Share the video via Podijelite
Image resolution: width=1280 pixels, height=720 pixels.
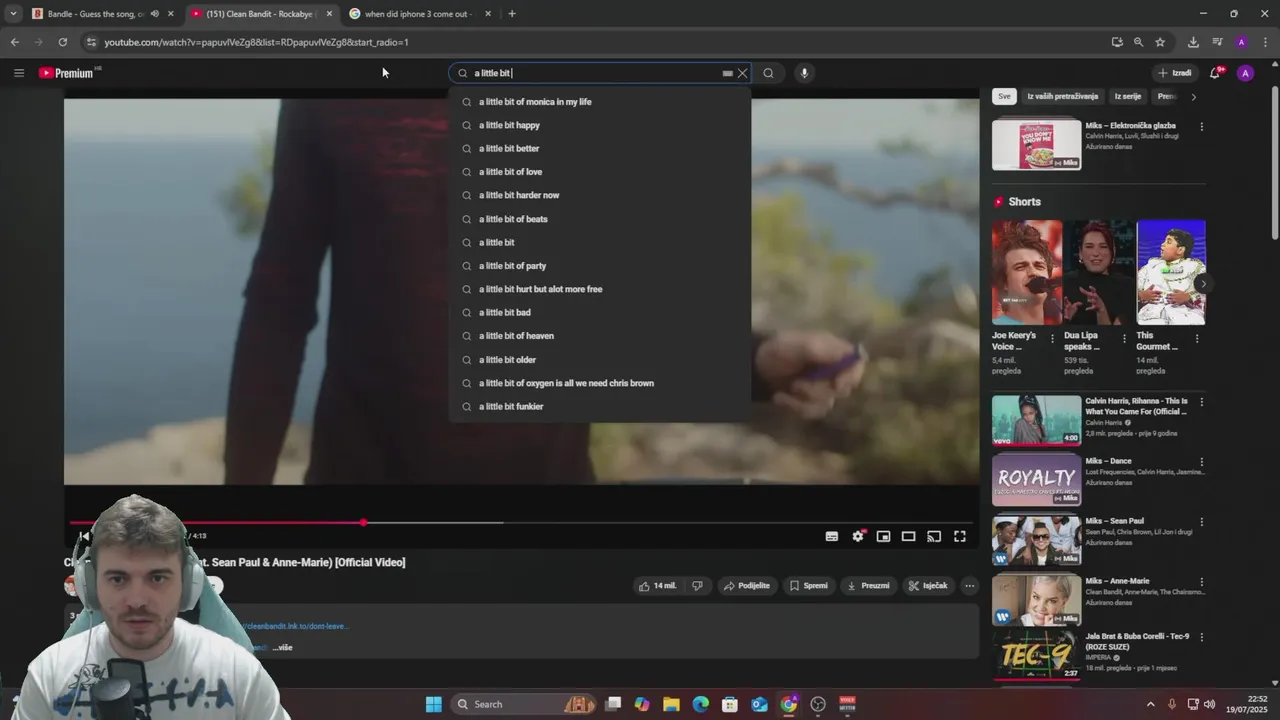[x=747, y=586]
